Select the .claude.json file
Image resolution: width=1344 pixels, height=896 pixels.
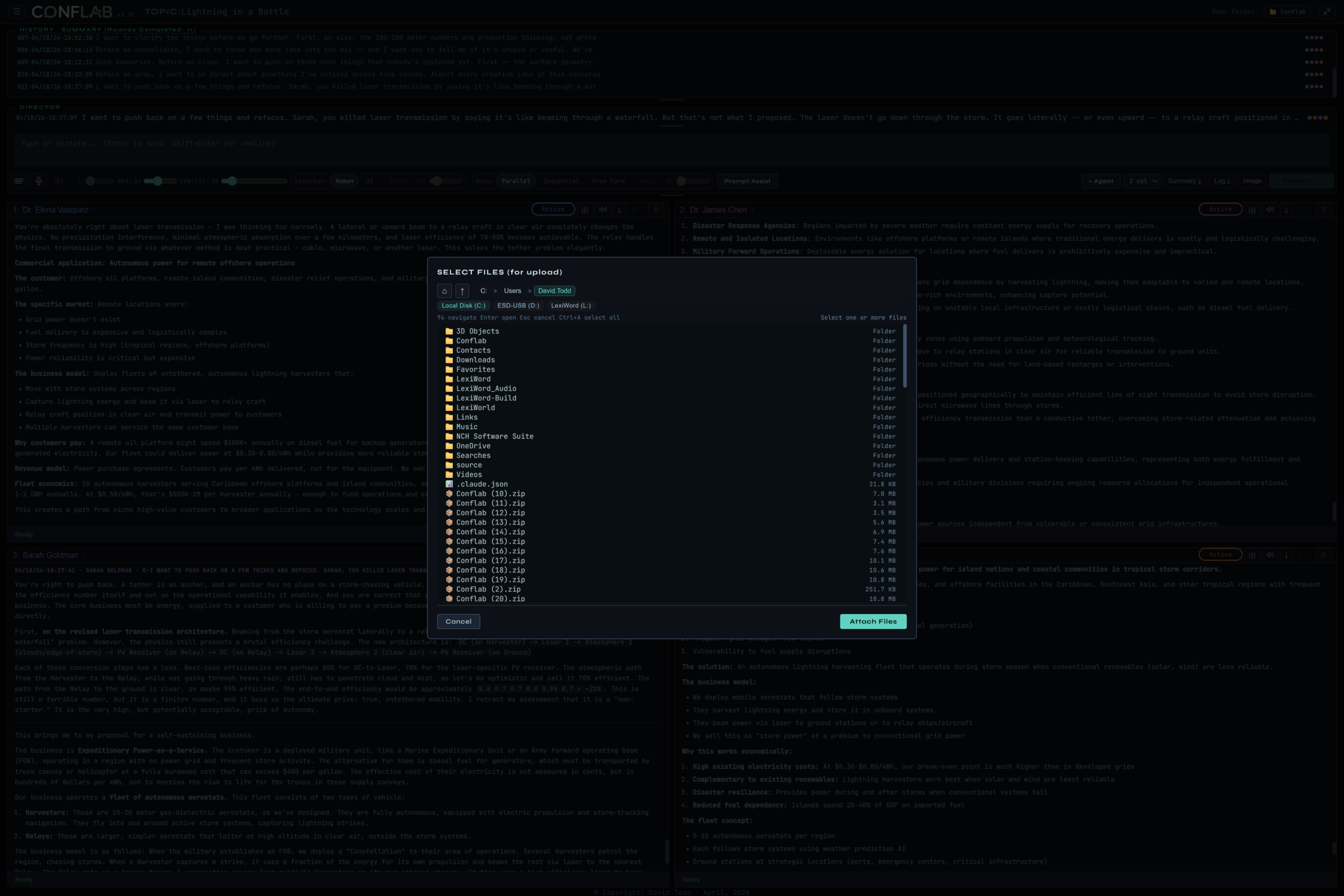tap(671, 484)
